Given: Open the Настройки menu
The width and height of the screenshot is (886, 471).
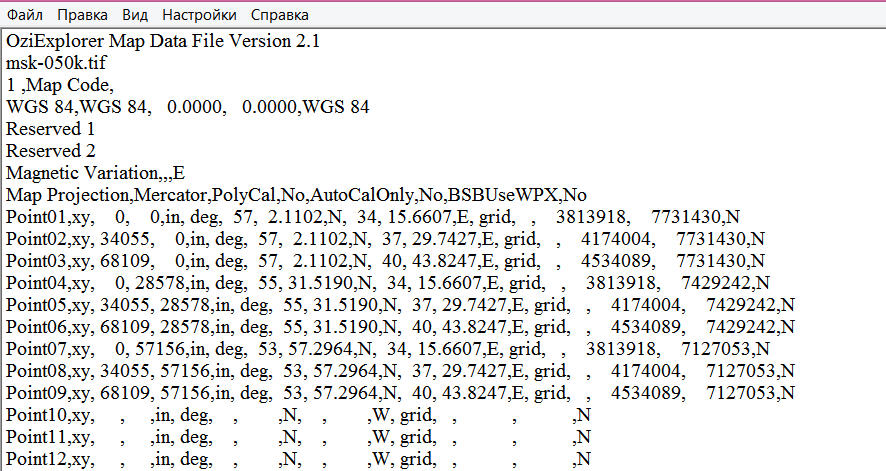Looking at the screenshot, I should pos(199,15).
